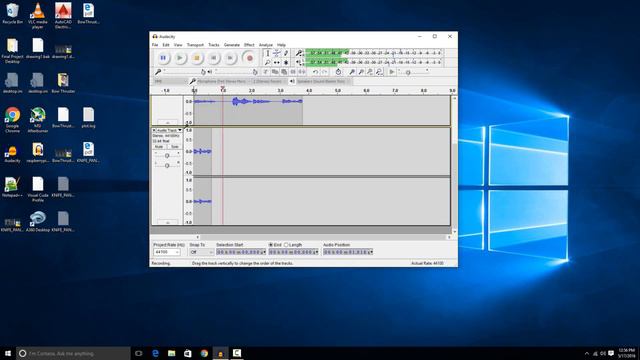The image size is (640, 360).
Task: Close the Audio Track with X button
Action: 154,130
